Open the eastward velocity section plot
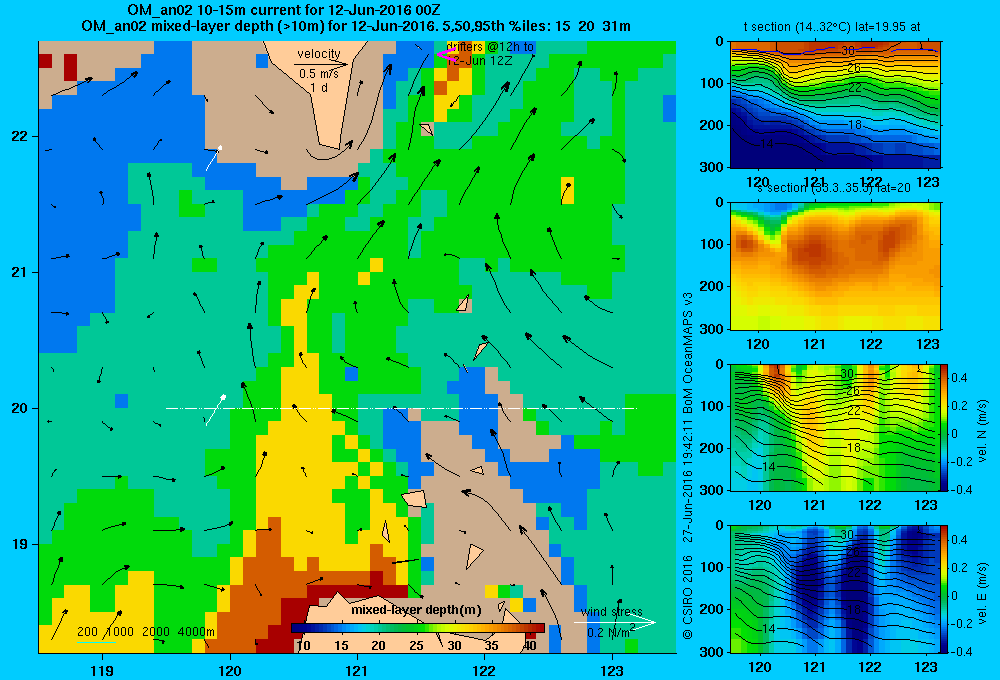Viewport: 1000px width, 680px height. [x=835, y=589]
